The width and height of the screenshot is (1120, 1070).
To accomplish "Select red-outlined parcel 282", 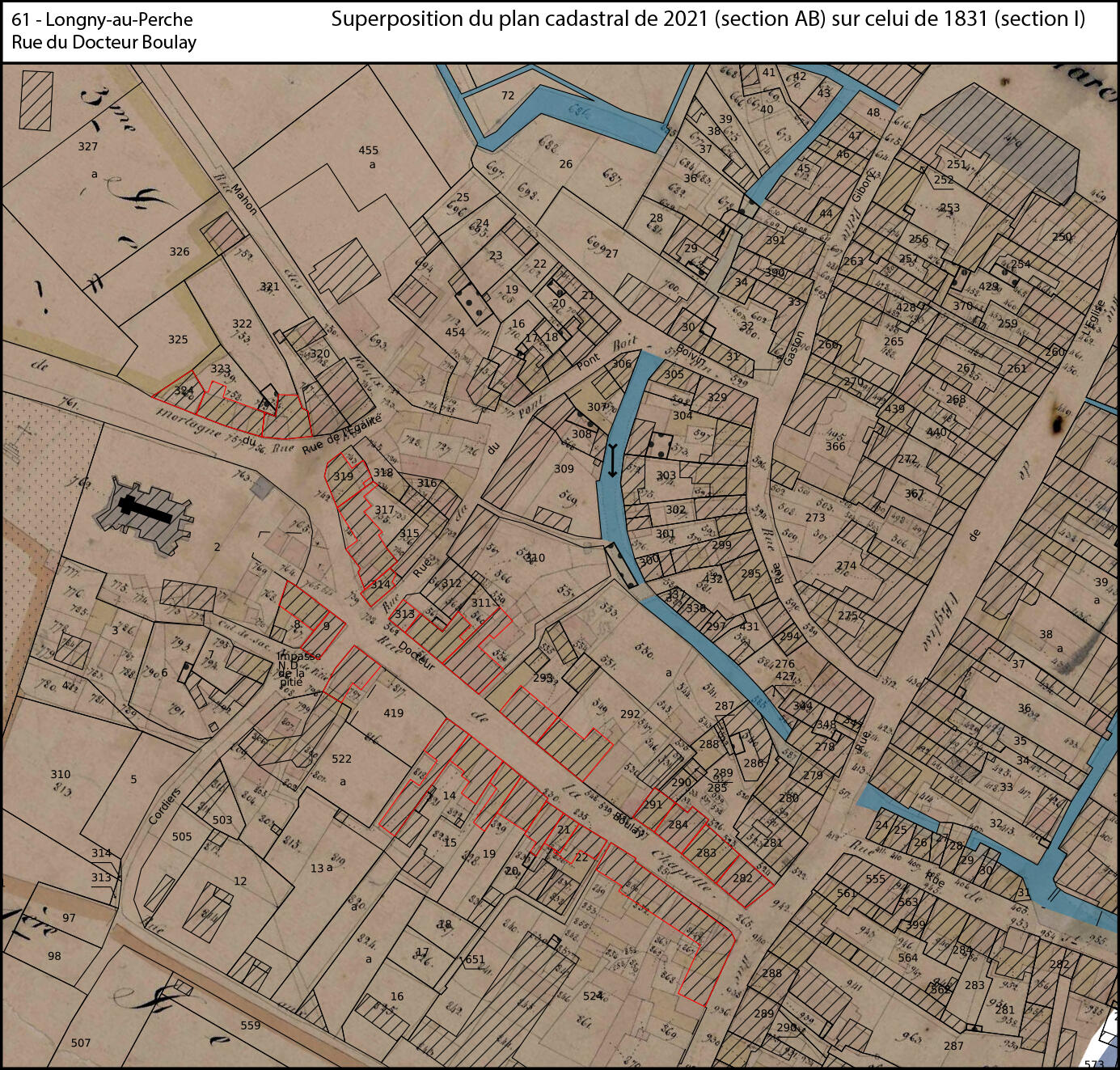I will [742, 878].
